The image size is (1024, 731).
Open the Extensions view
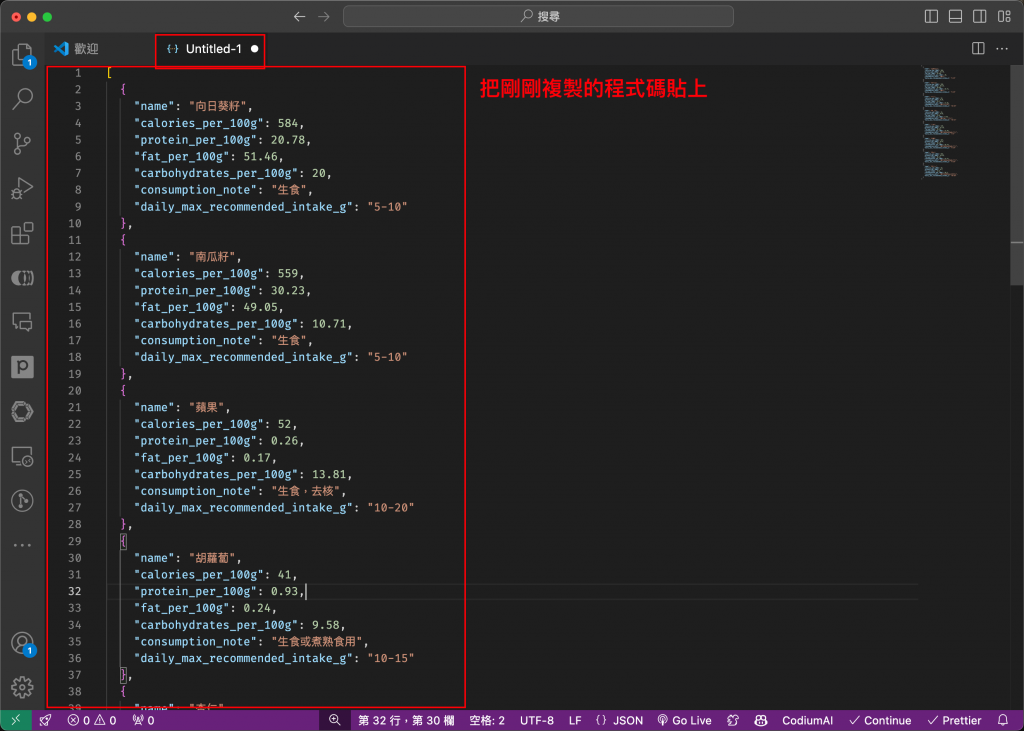22,233
